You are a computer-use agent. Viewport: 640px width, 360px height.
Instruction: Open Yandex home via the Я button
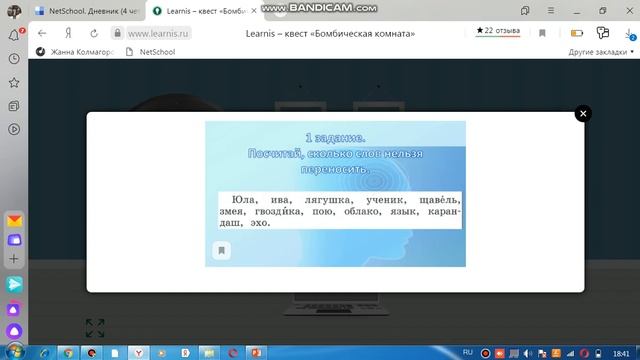click(68, 33)
